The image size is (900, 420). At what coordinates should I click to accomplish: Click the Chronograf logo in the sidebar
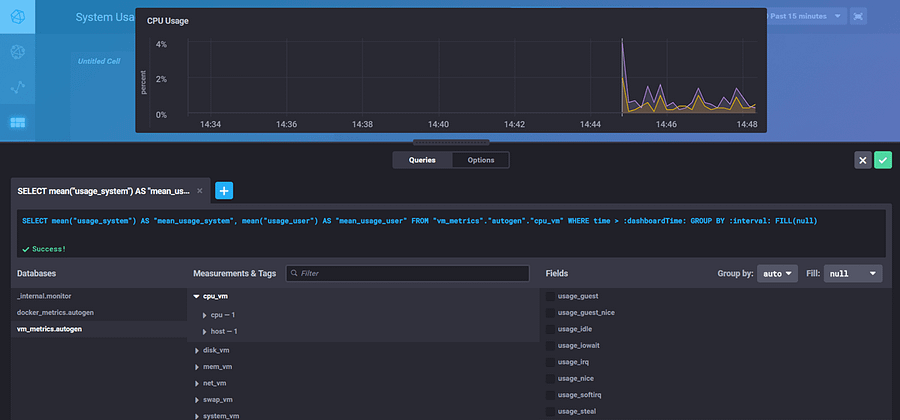pyautogui.click(x=18, y=18)
